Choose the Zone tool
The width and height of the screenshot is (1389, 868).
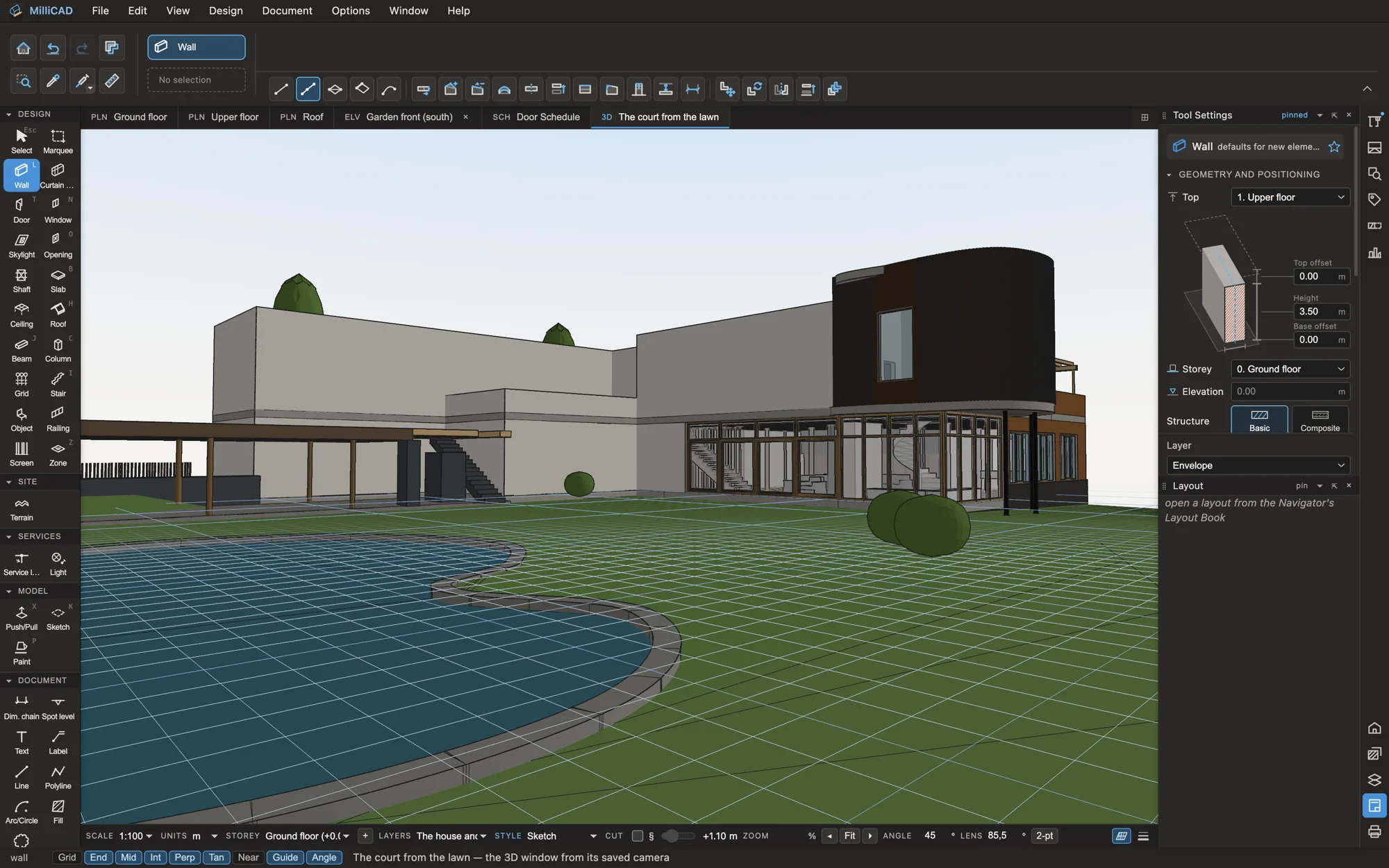(x=58, y=453)
